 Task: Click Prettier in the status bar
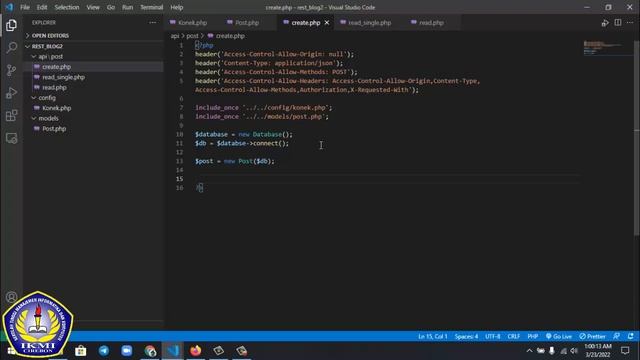tap(592, 336)
